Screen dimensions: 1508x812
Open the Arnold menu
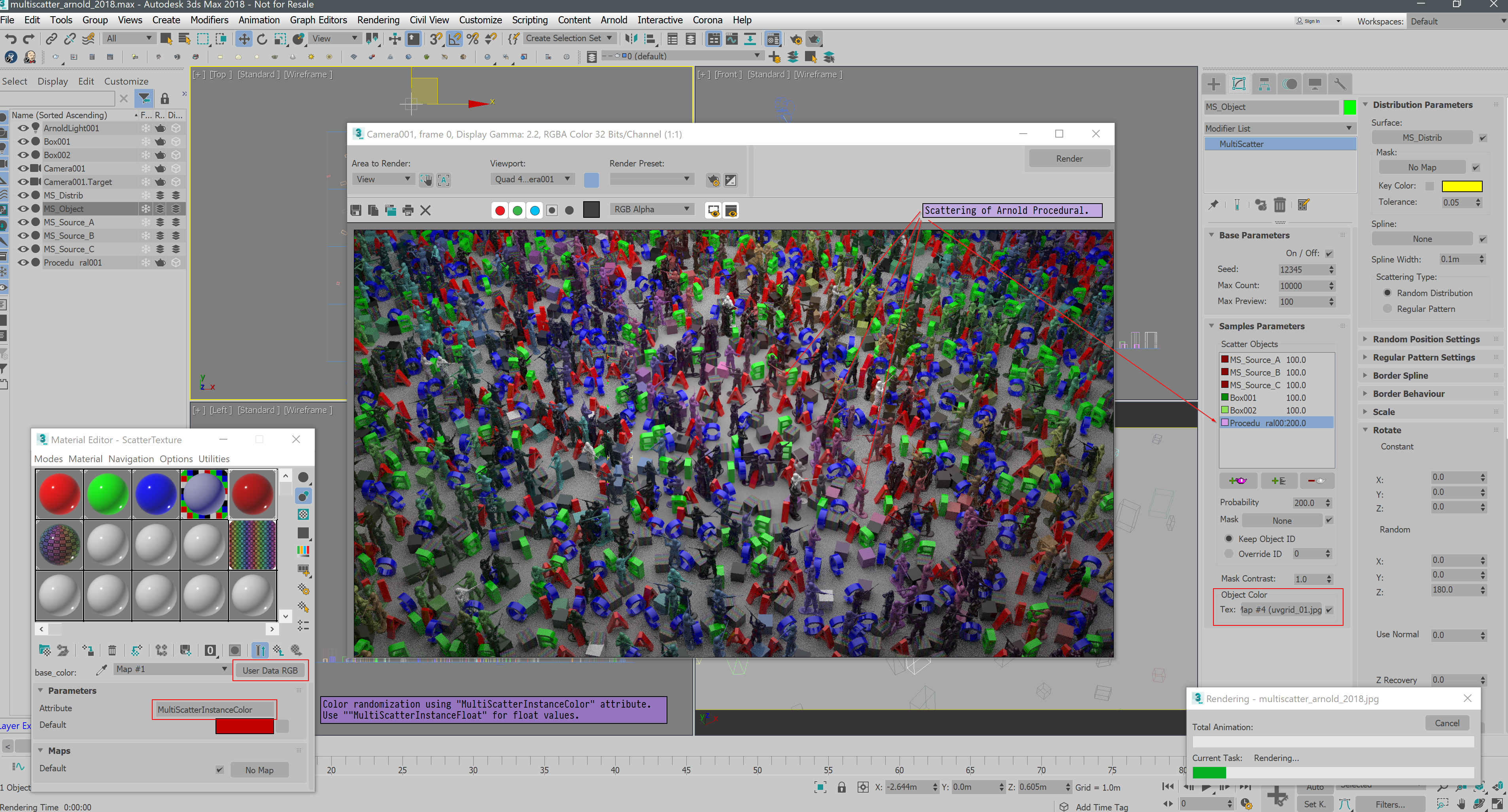(x=614, y=20)
